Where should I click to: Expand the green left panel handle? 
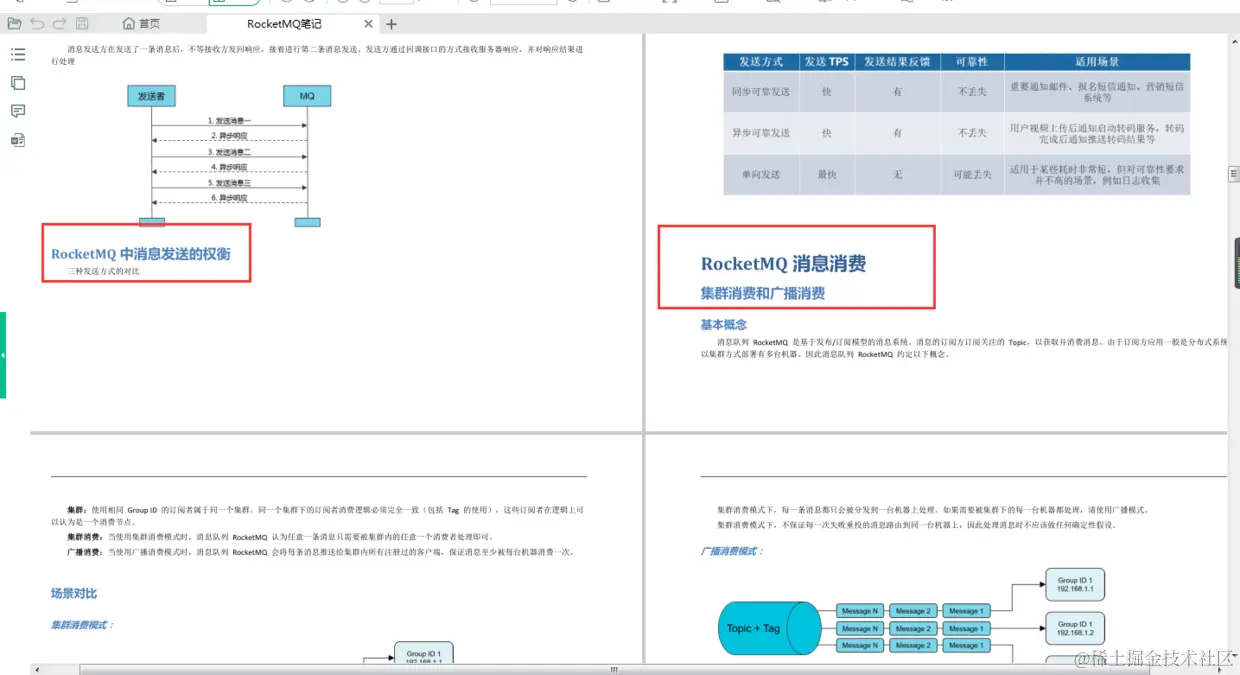coord(3,355)
